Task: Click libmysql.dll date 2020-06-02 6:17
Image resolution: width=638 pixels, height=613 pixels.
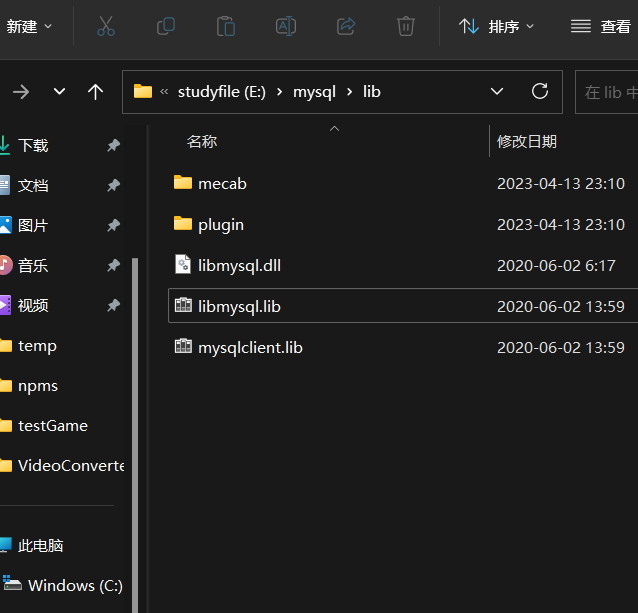Action: (556, 266)
